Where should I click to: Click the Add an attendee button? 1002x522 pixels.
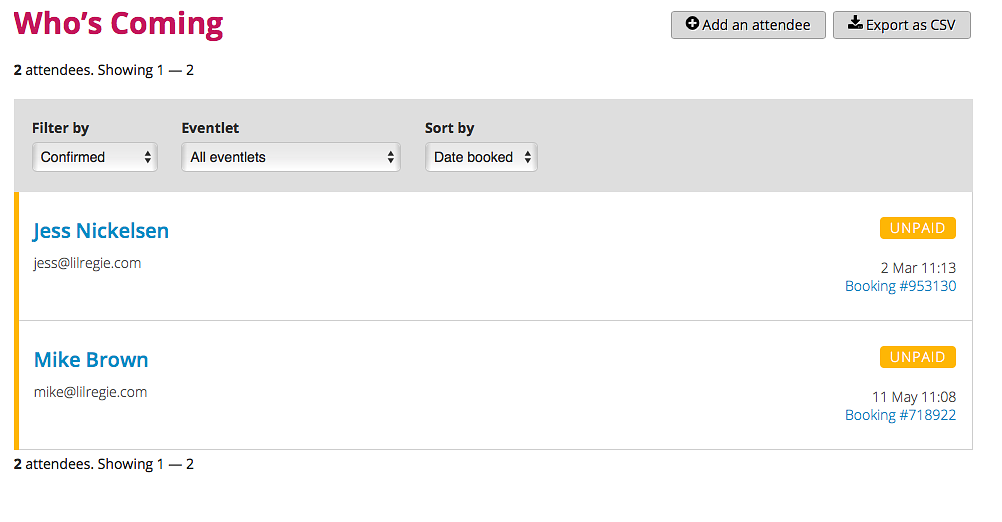click(x=748, y=25)
